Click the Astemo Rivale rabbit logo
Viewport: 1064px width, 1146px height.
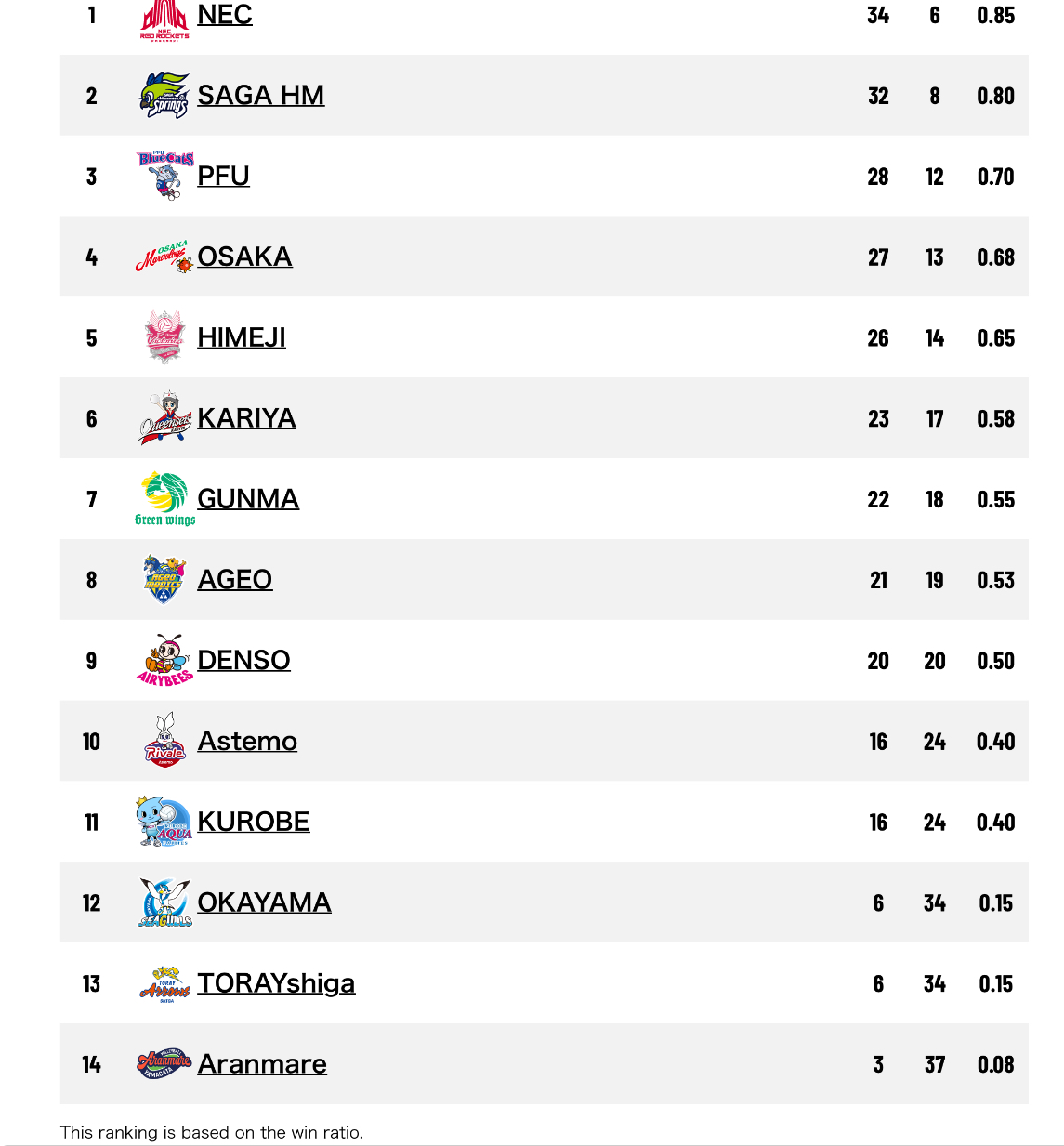point(165,741)
